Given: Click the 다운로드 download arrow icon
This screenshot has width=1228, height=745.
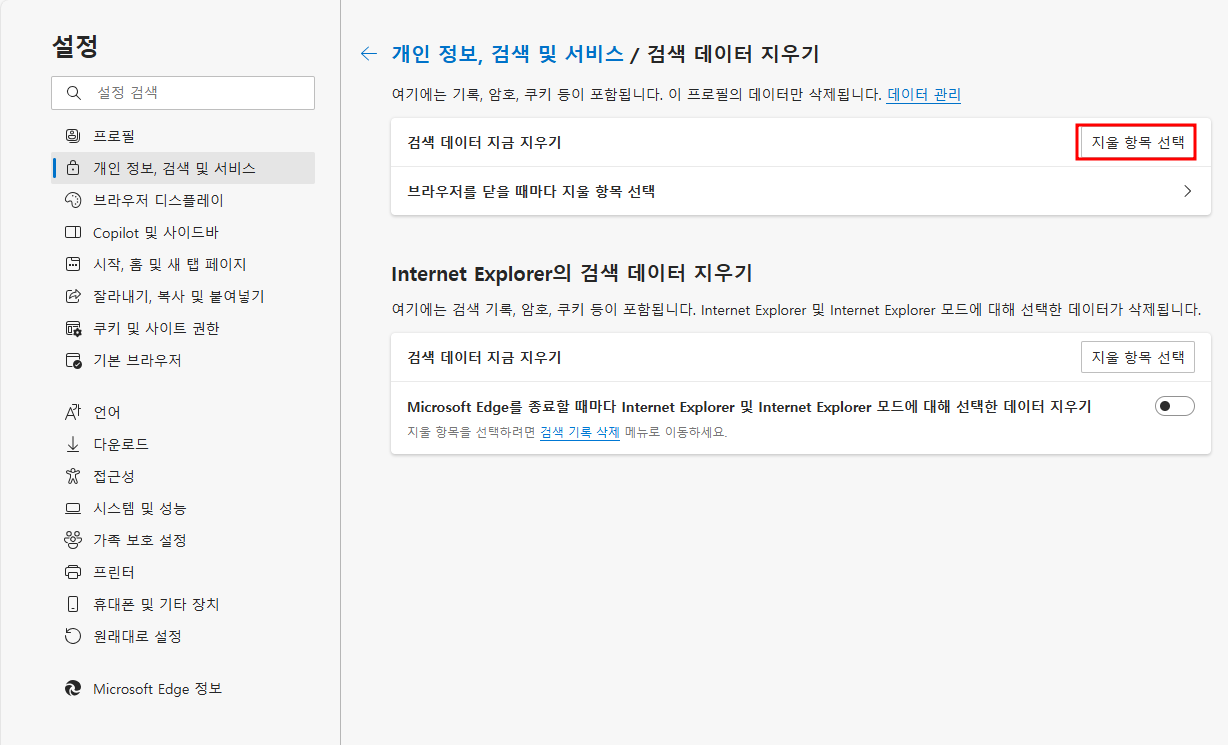Looking at the screenshot, I should point(72,444).
